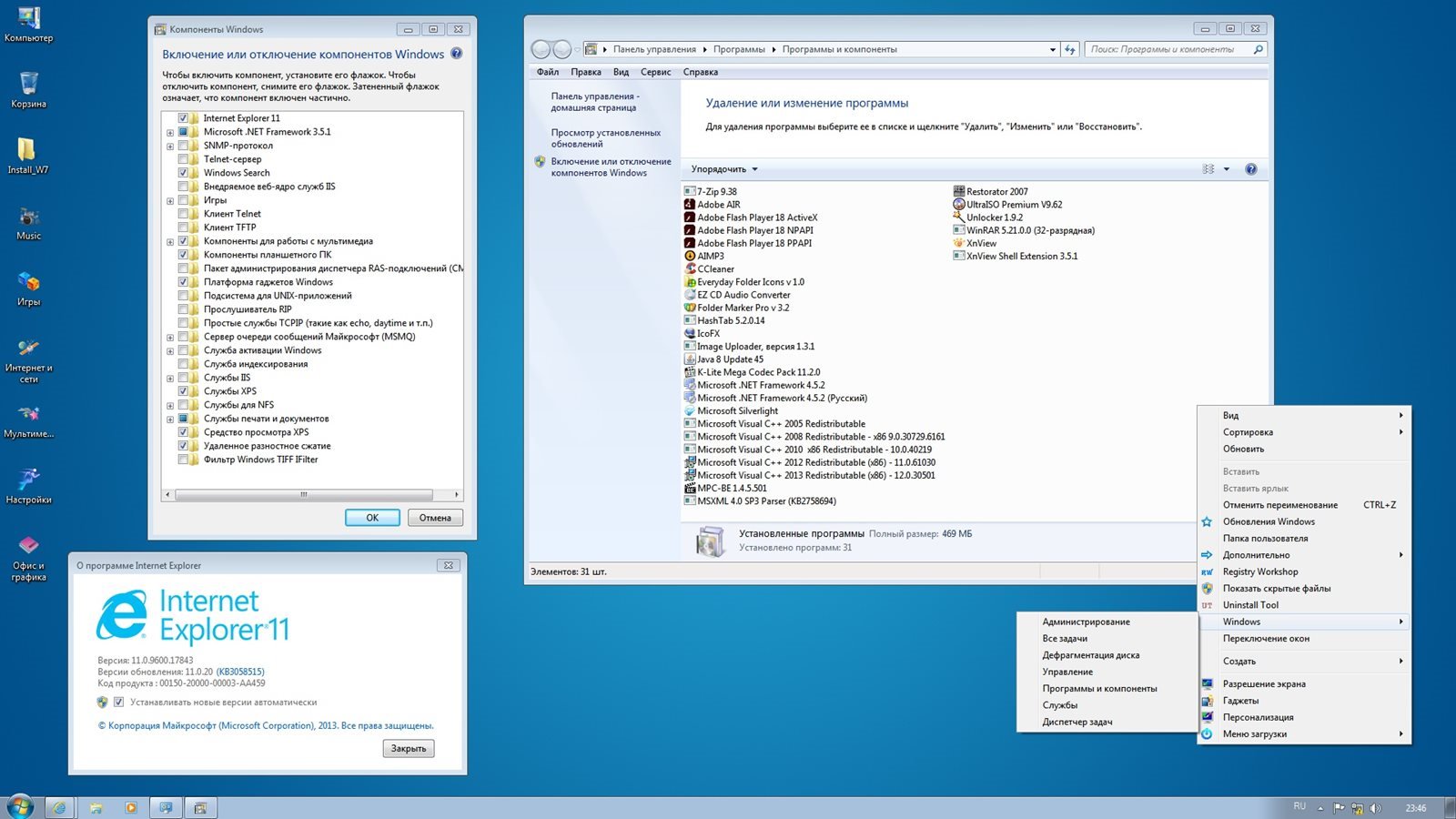
Task: Expand Службы печати и документов node
Action: click(x=170, y=419)
